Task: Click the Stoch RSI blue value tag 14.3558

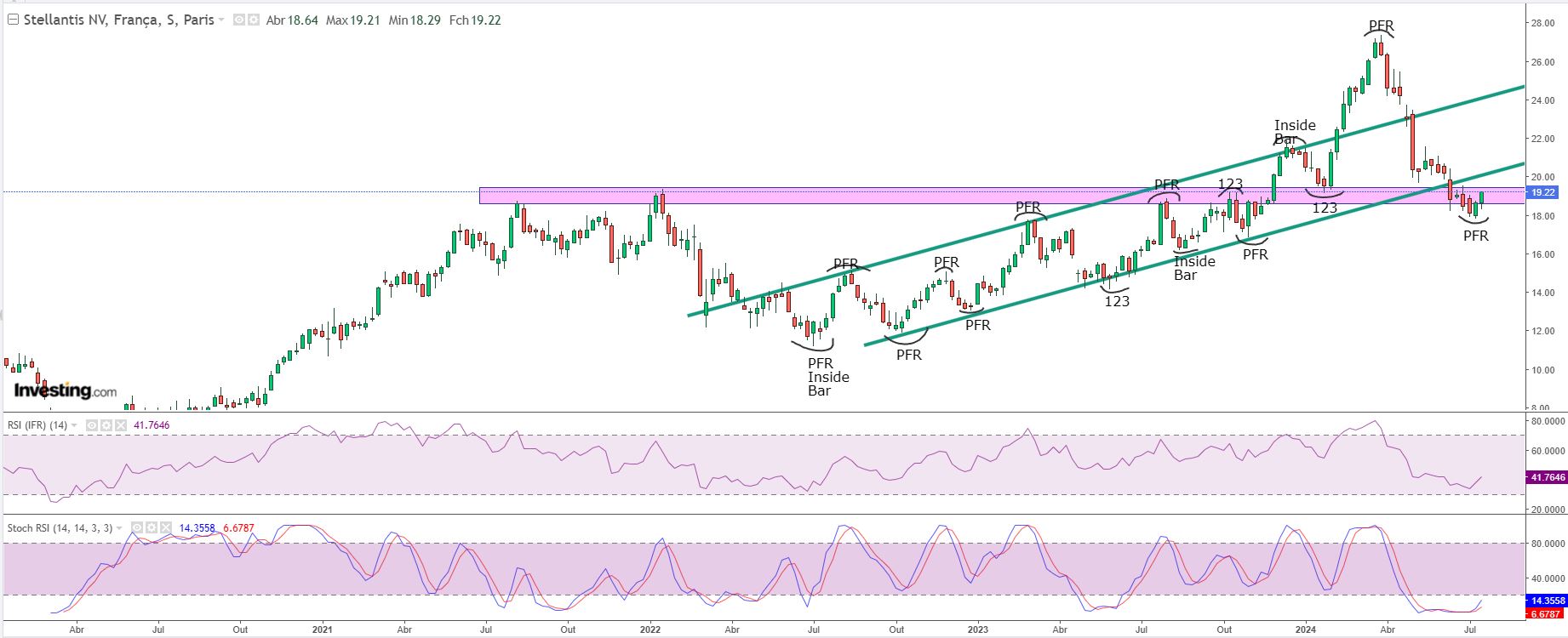Action: point(1548,601)
